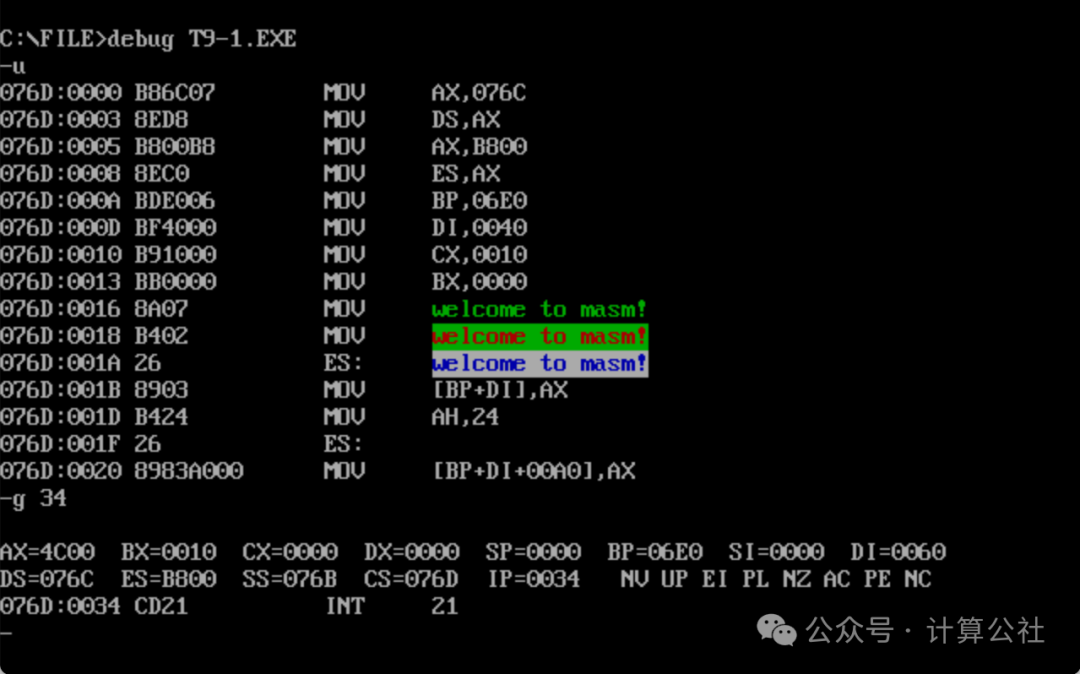The image size is (1080, 674).
Task: Select opcode bytes 8EC0
Action: point(162,173)
